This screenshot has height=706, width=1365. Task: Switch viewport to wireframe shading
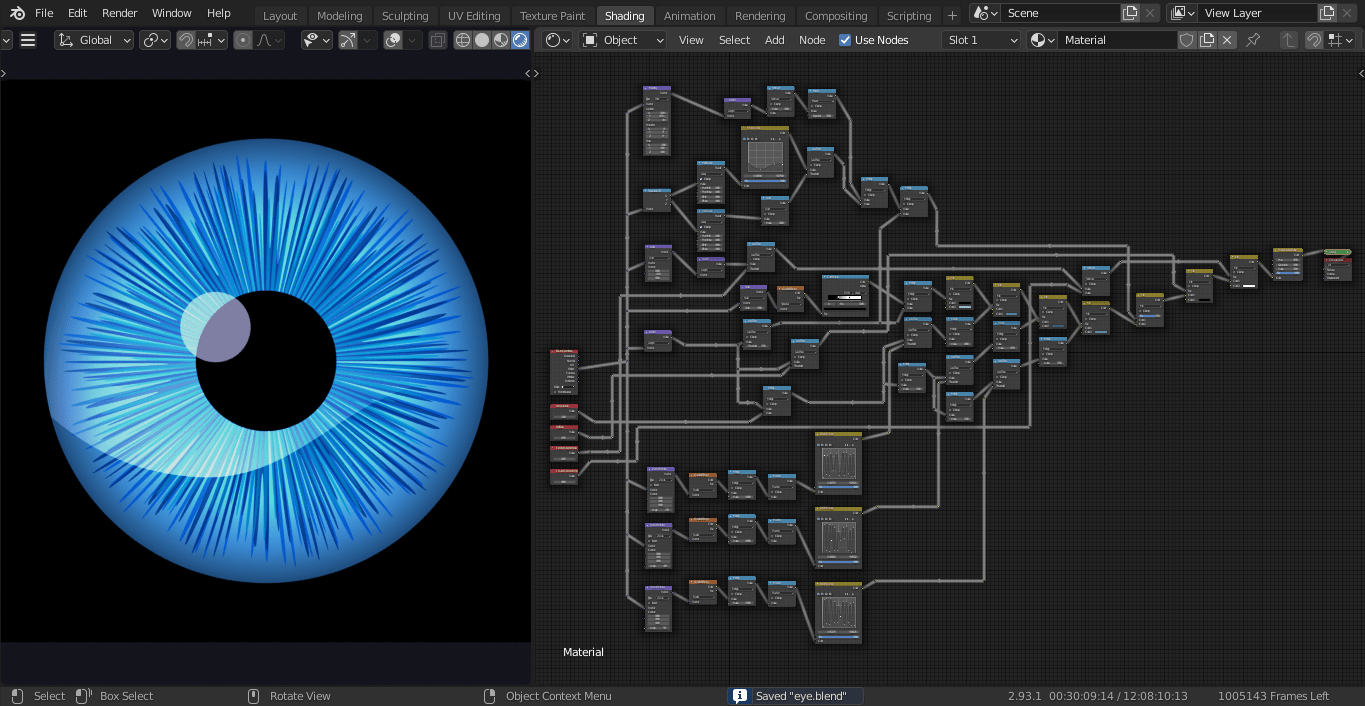tap(463, 40)
